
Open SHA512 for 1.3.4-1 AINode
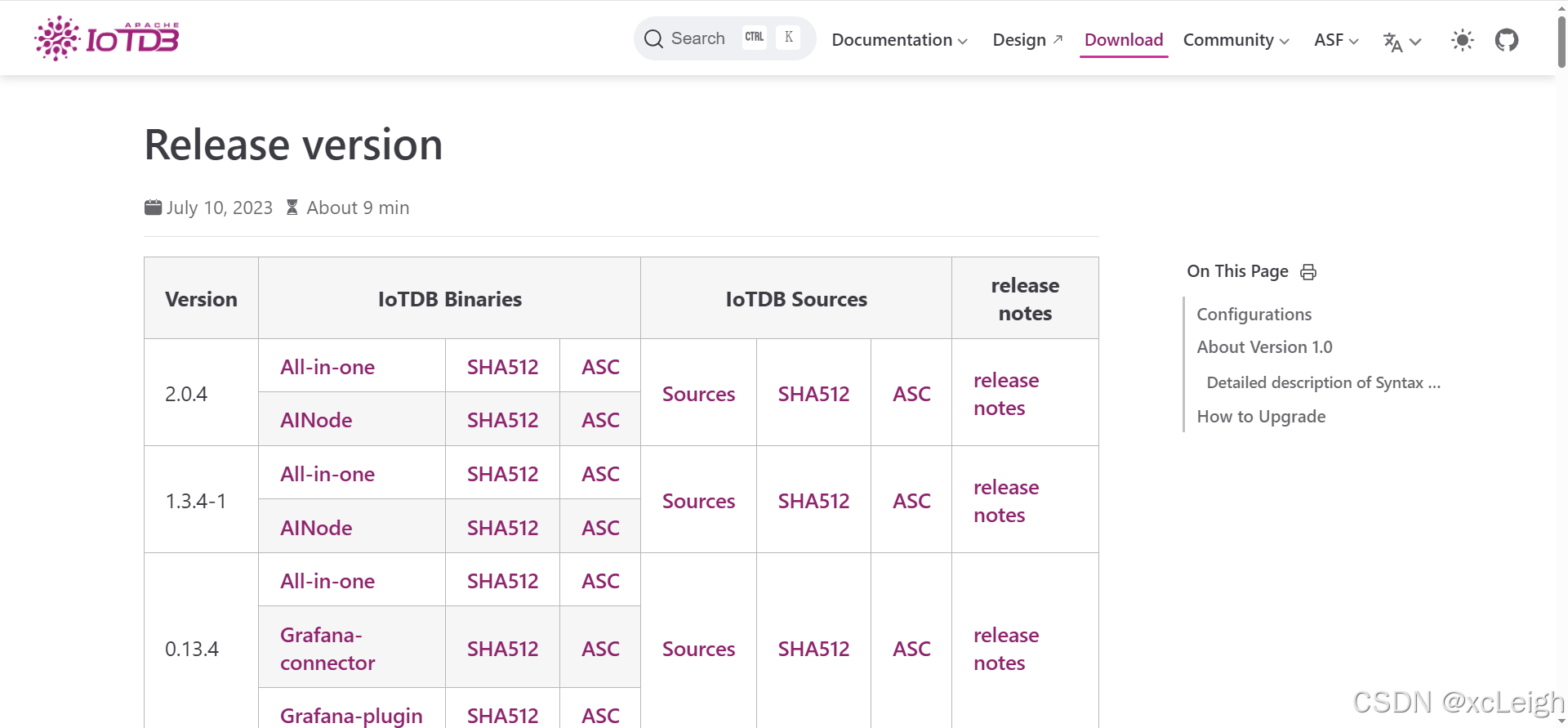(502, 528)
